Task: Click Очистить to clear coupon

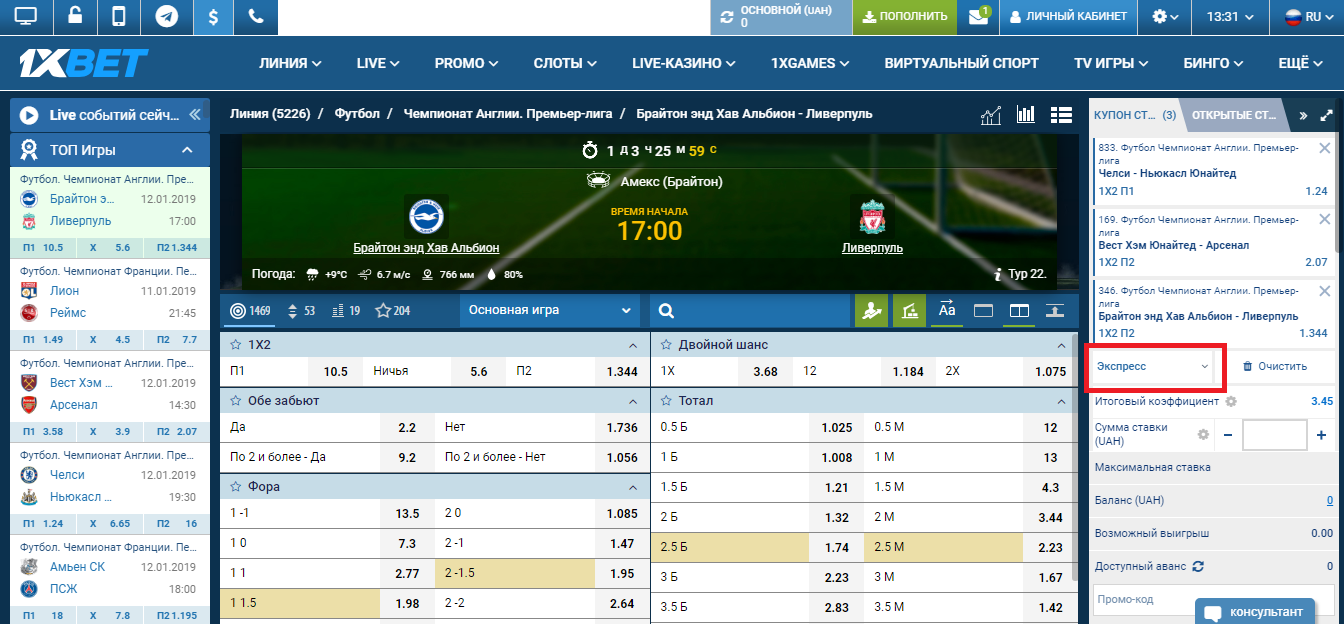Action: [x=1274, y=366]
